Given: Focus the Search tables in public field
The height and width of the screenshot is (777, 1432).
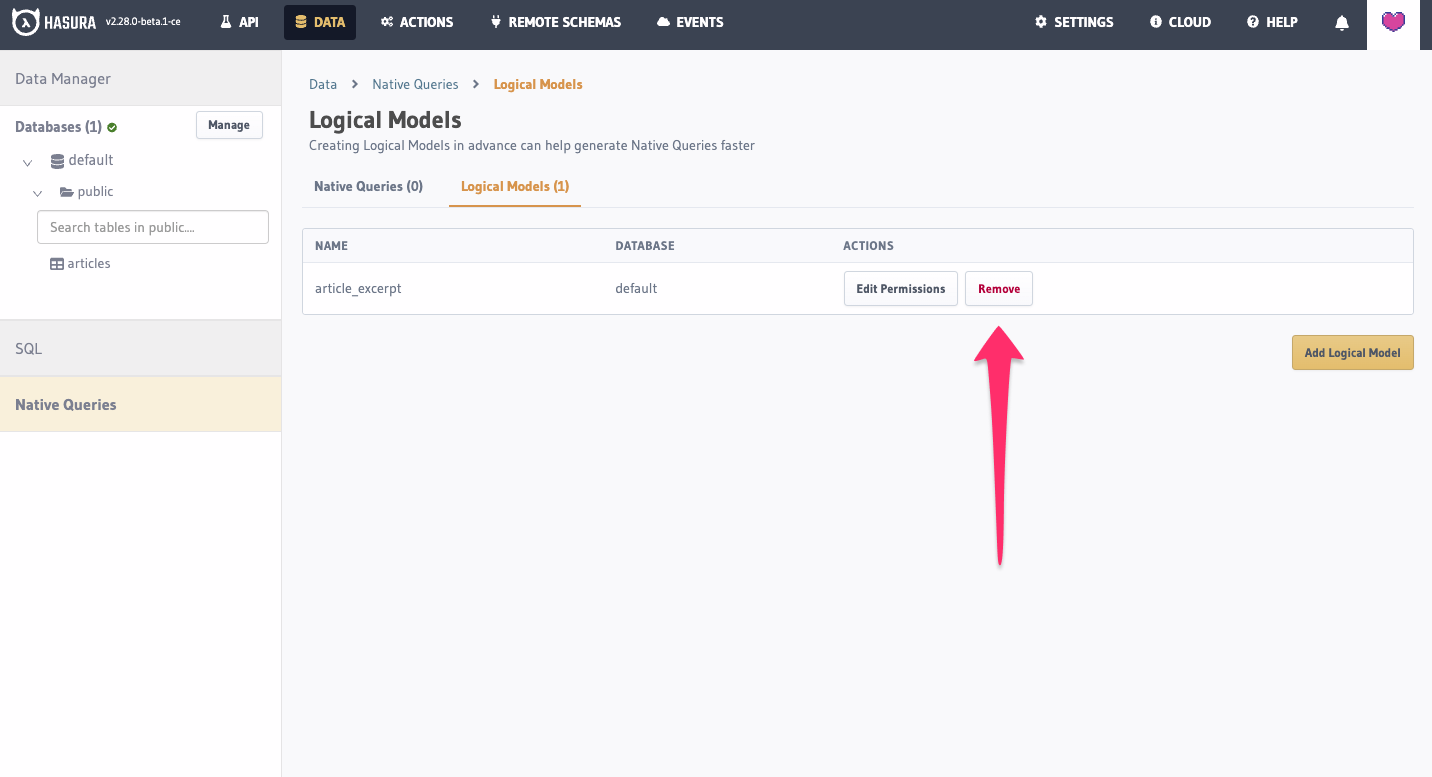Looking at the screenshot, I should click(x=153, y=227).
